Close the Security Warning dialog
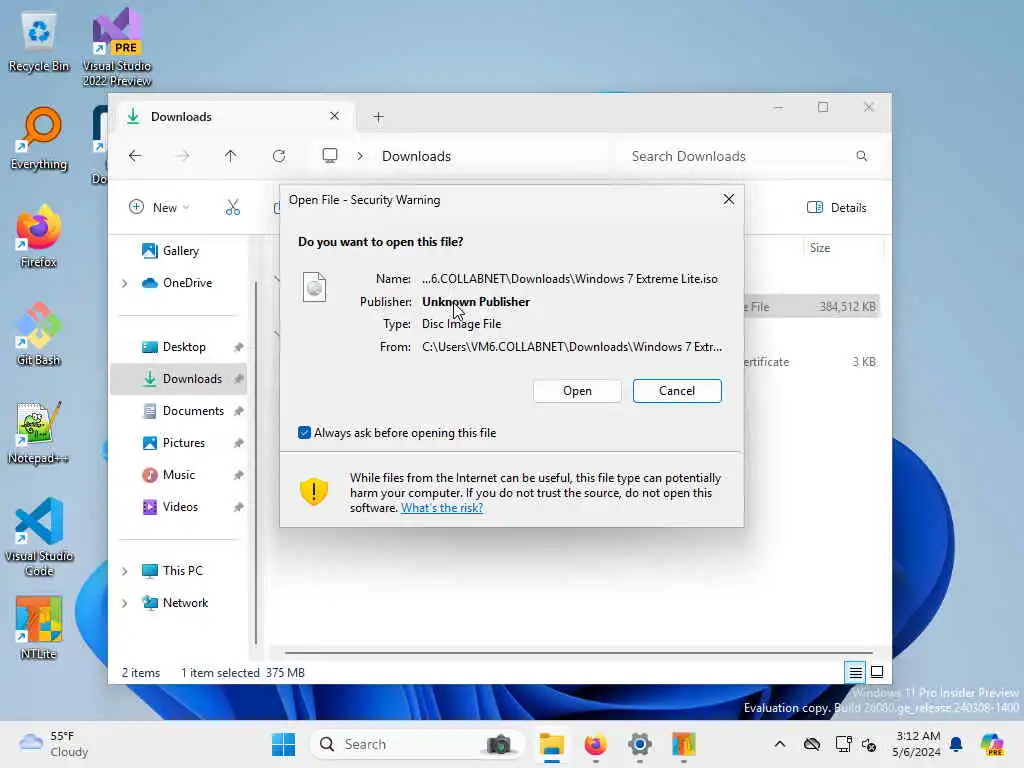1024x768 pixels. (729, 199)
